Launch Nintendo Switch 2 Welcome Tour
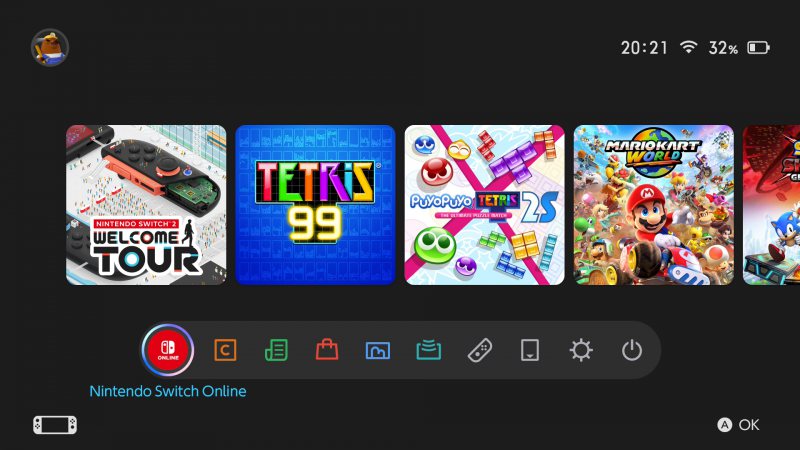 tap(146, 205)
